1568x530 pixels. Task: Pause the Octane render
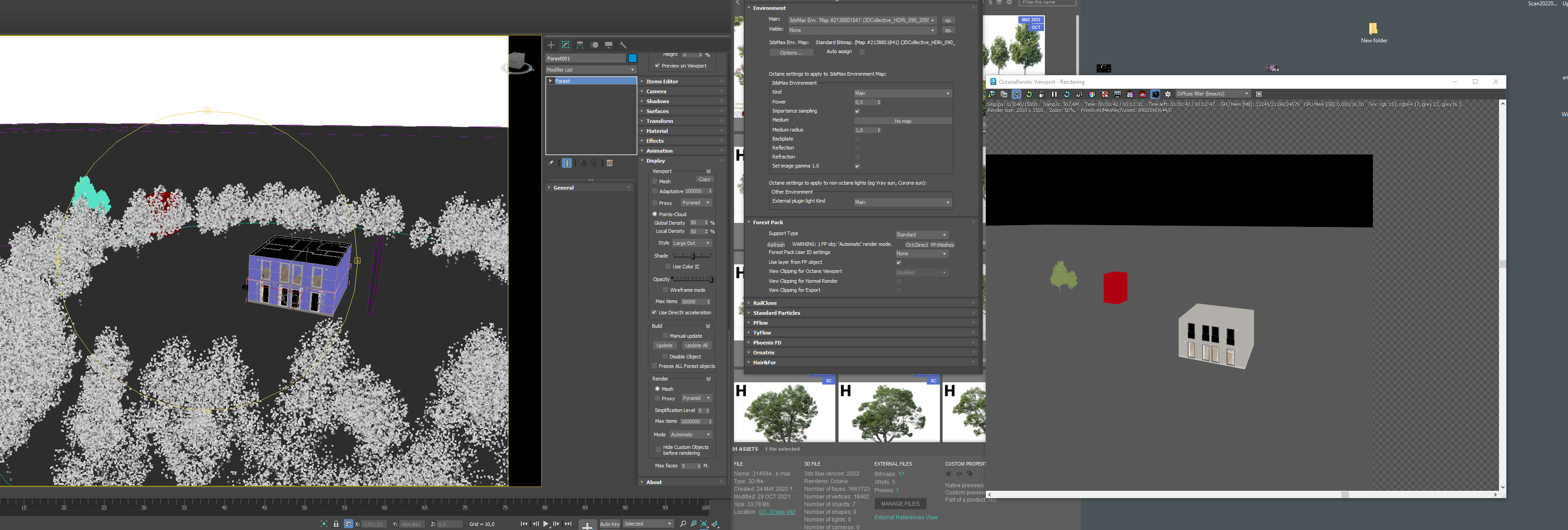click(x=1054, y=94)
